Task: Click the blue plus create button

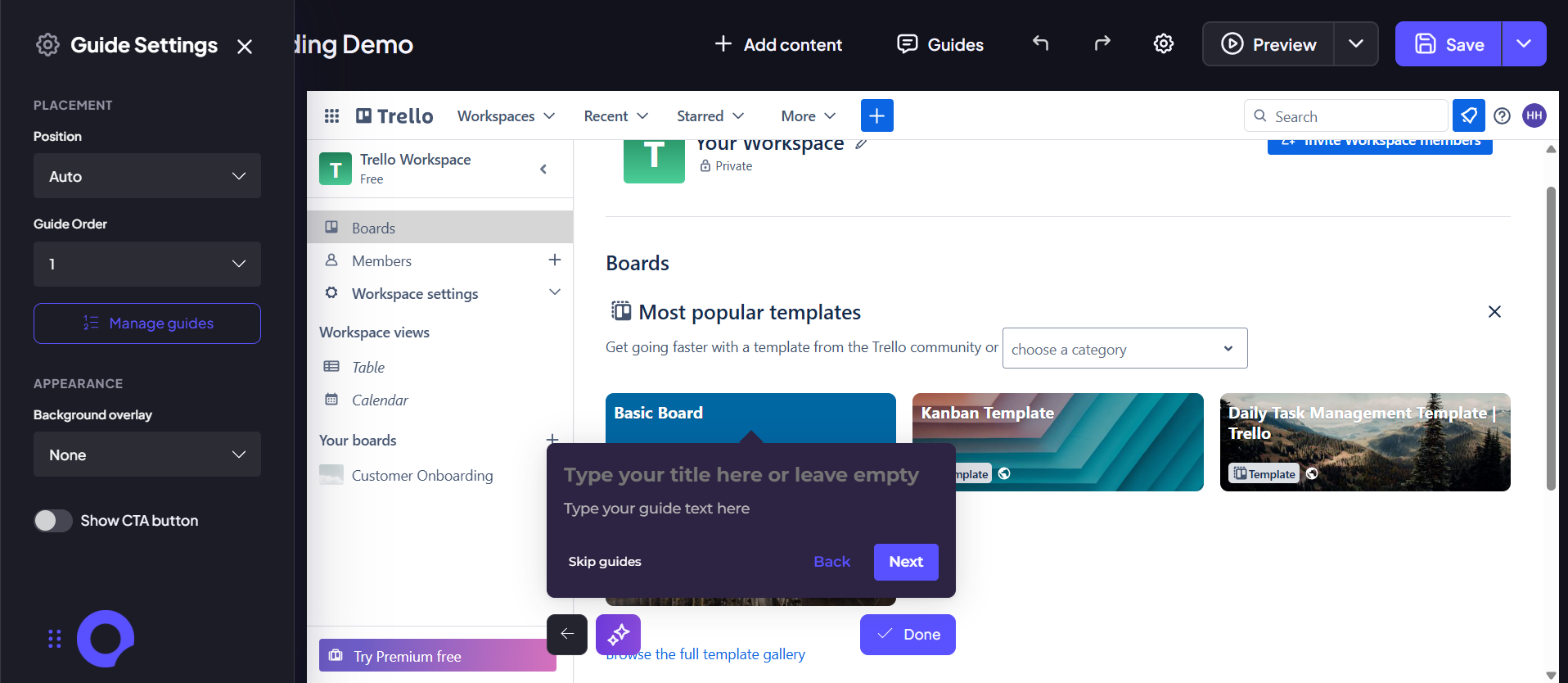Action: 876,115
